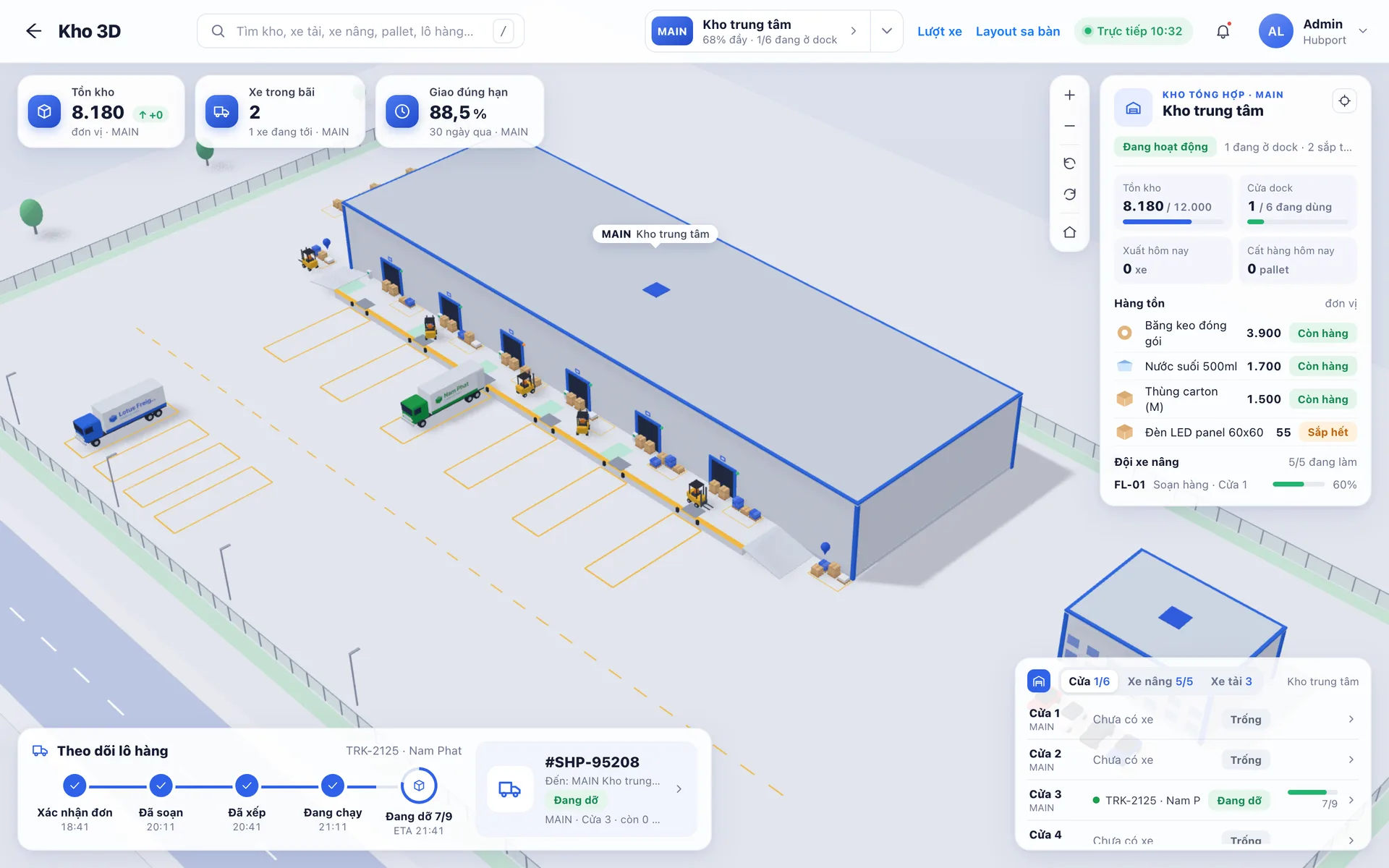Open shipment #SHP-95208 details chevron
Viewport: 1389px width, 868px height.
point(679,789)
